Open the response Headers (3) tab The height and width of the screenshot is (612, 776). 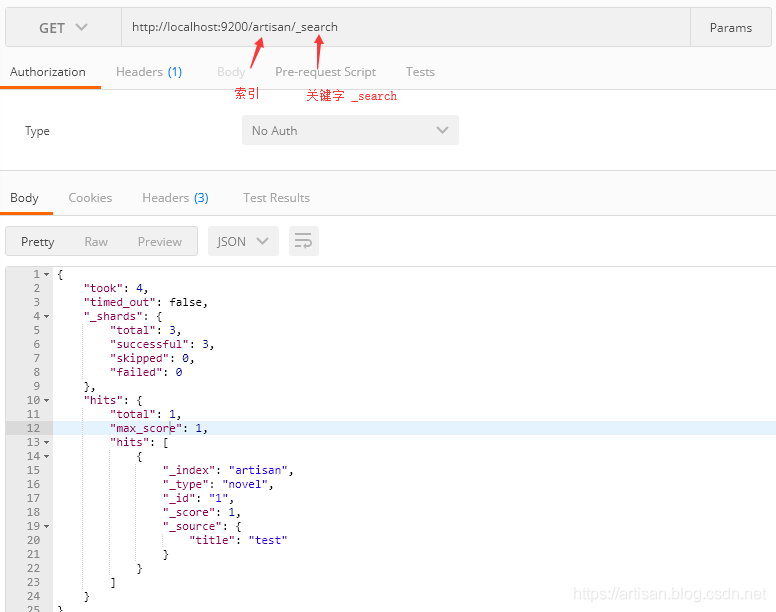click(x=175, y=198)
